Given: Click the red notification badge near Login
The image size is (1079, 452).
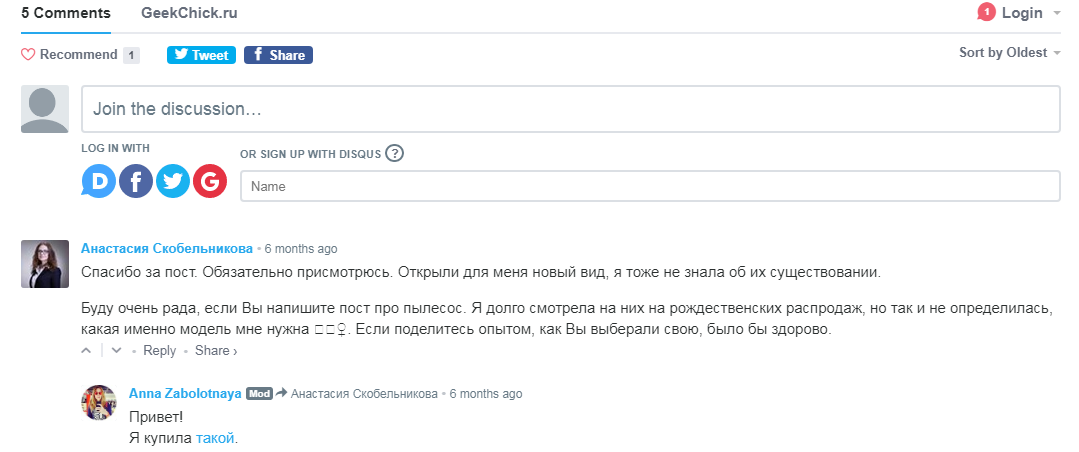Looking at the screenshot, I should click(x=986, y=12).
